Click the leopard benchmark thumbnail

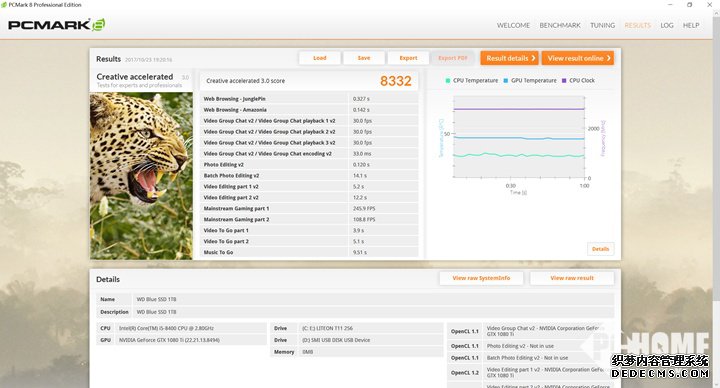click(x=141, y=176)
